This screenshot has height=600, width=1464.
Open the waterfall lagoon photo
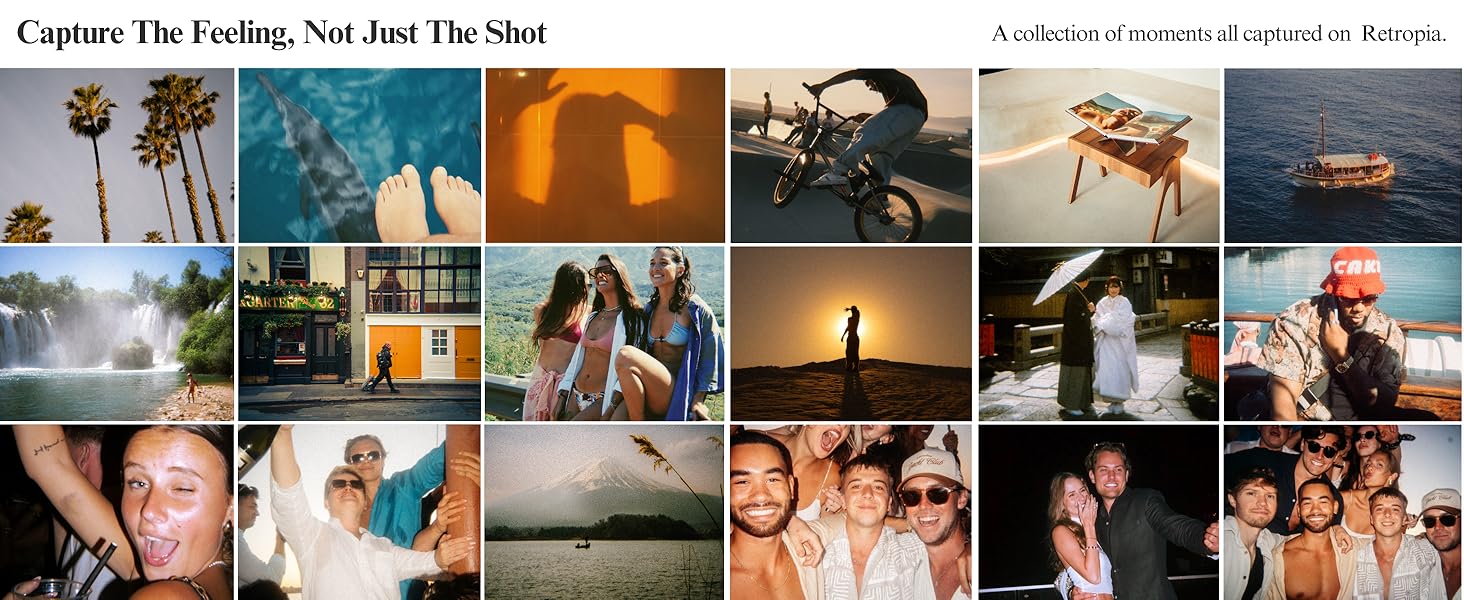pos(117,334)
